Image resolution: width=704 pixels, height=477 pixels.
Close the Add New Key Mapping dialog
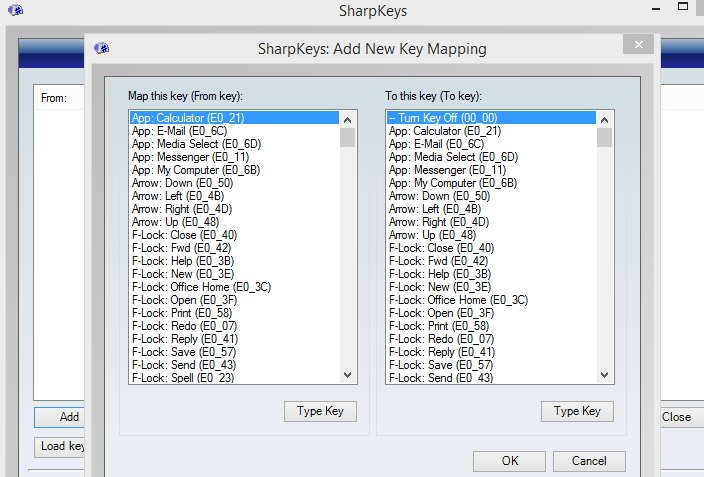[x=638, y=44]
